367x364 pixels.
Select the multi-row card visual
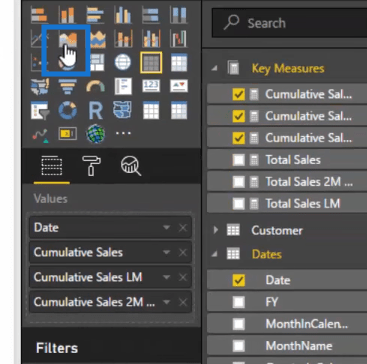pyautogui.click(x=123, y=86)
